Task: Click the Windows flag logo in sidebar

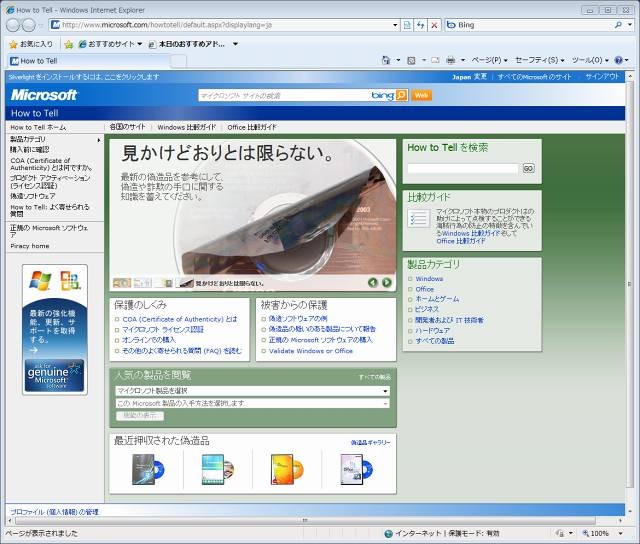Action: click(40, 280)
